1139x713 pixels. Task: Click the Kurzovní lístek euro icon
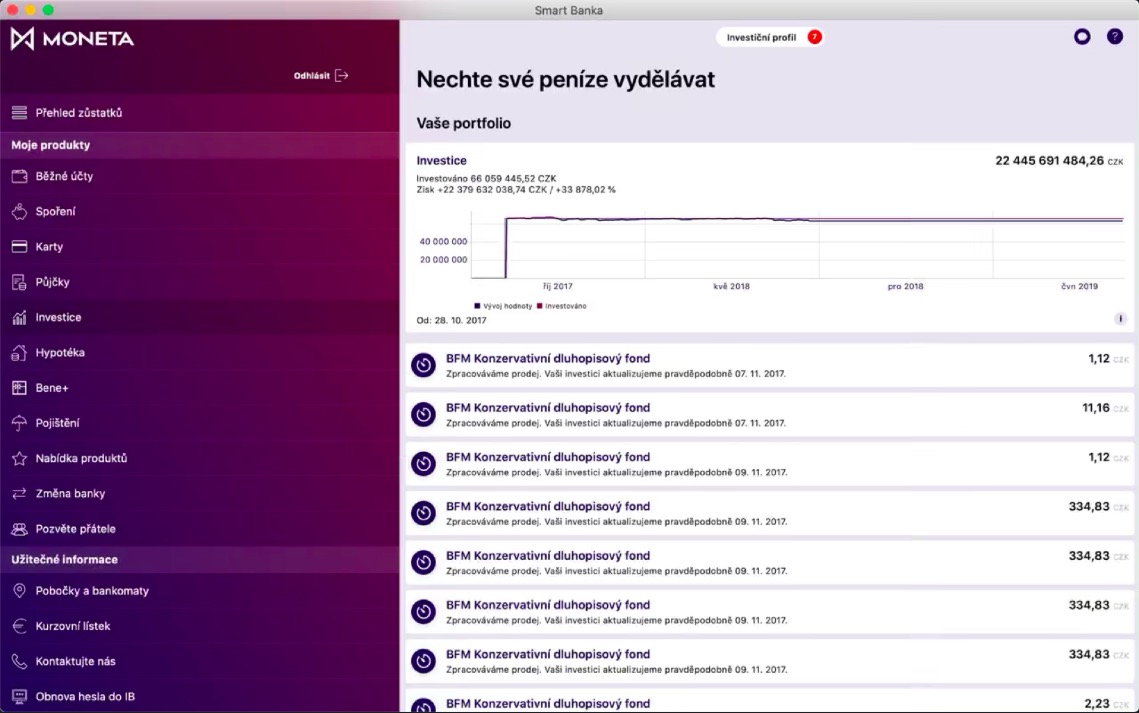coord(20,626)
